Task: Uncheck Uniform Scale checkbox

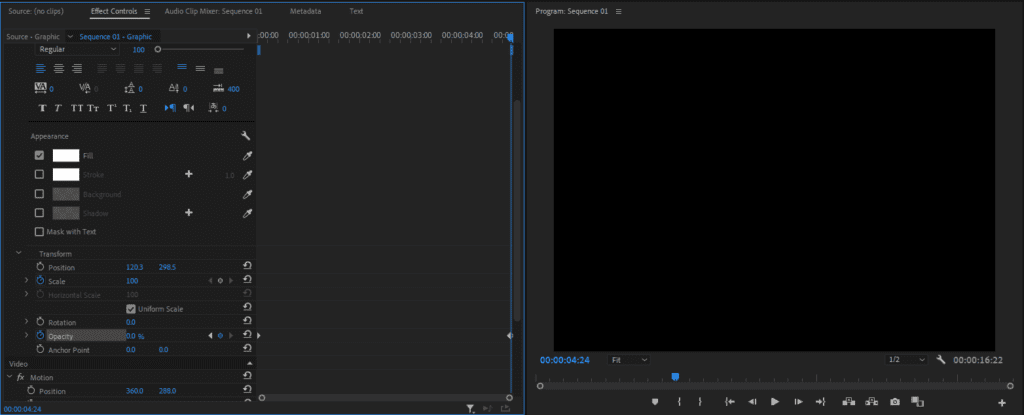Action: (x=131, y=308)
